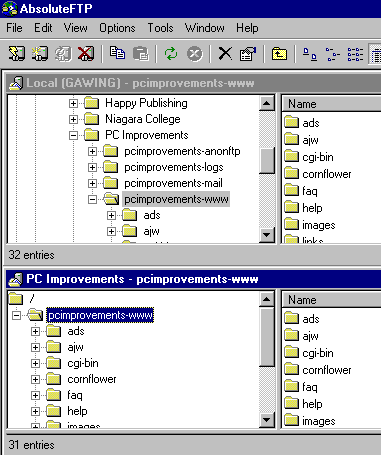Click the remote tree scroll-down arrow
This screenshot has height=455, width=381.
266,420
